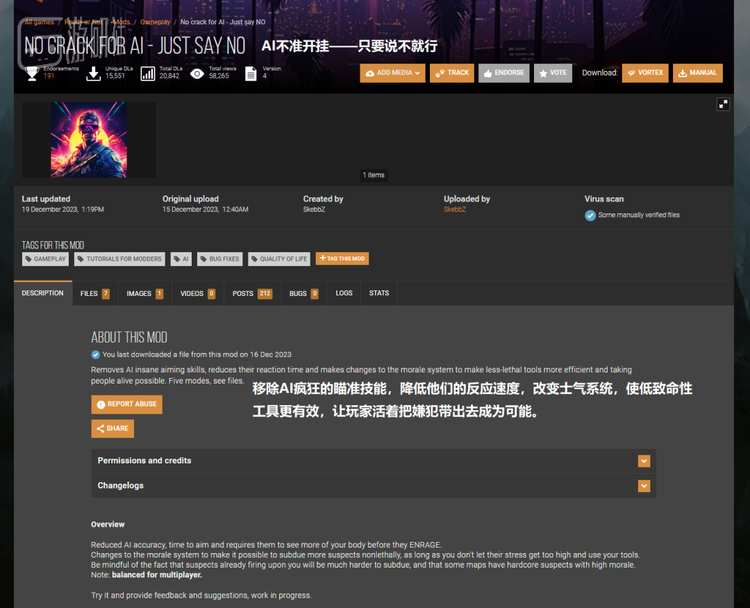Expand the media gallery to fullscreen

coord(723,104)
